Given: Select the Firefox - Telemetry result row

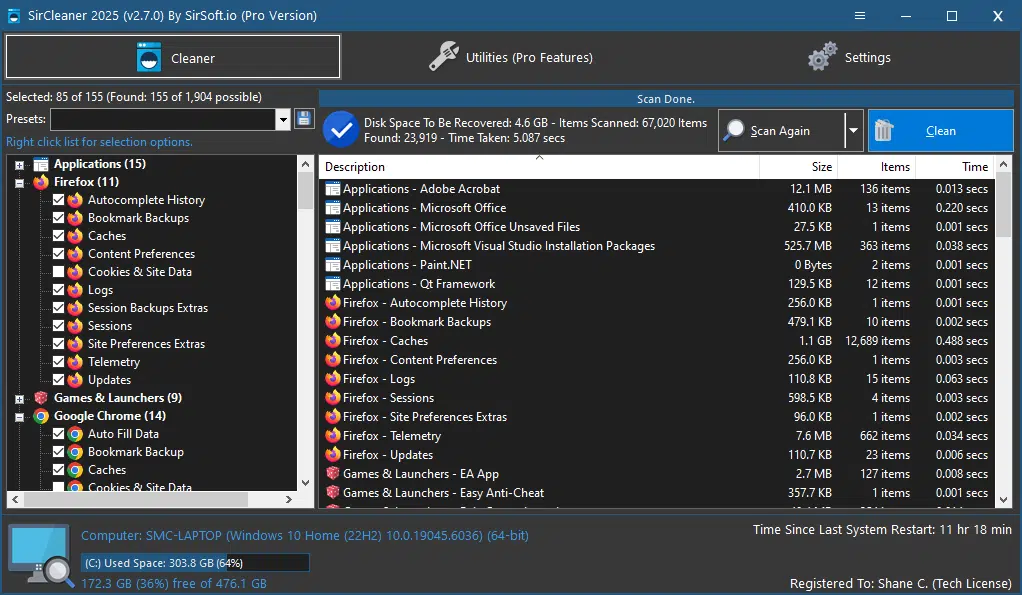Looking at the screenshot, I should (x=656, y=436).
